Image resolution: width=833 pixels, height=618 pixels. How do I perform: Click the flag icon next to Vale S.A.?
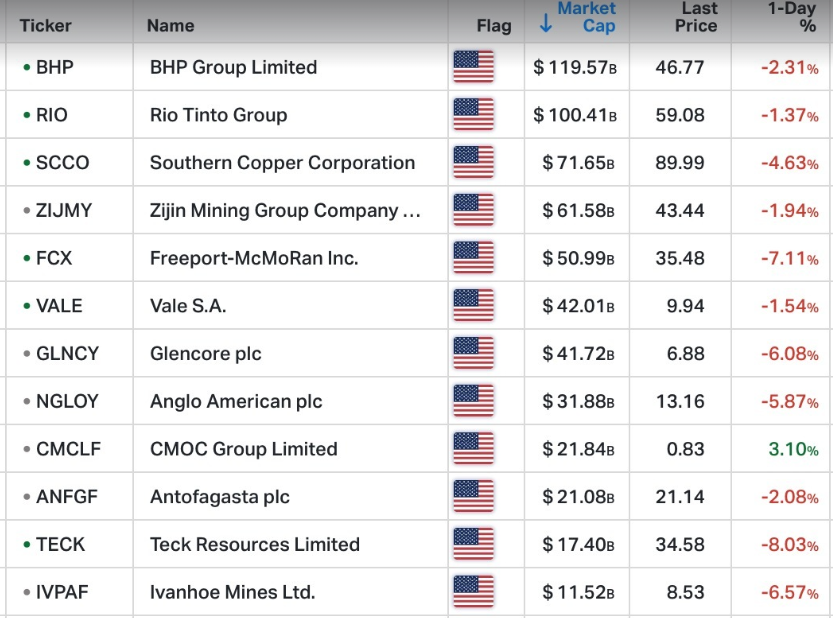click(x=473, y=305)
